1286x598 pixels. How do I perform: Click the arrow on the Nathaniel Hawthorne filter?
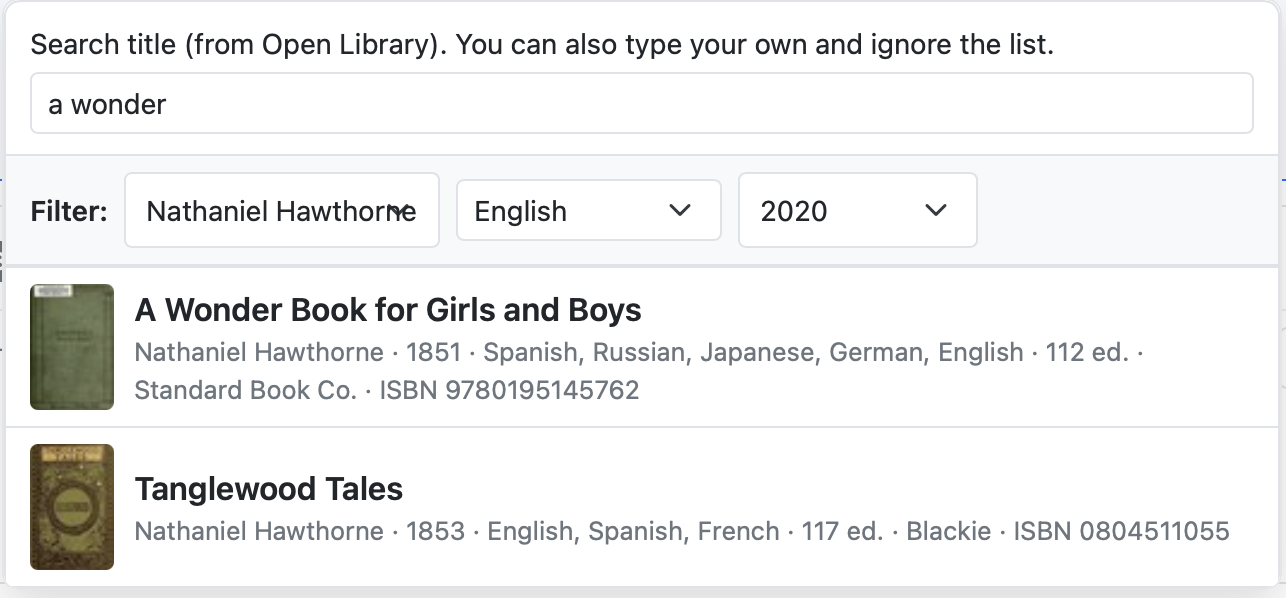400,211
